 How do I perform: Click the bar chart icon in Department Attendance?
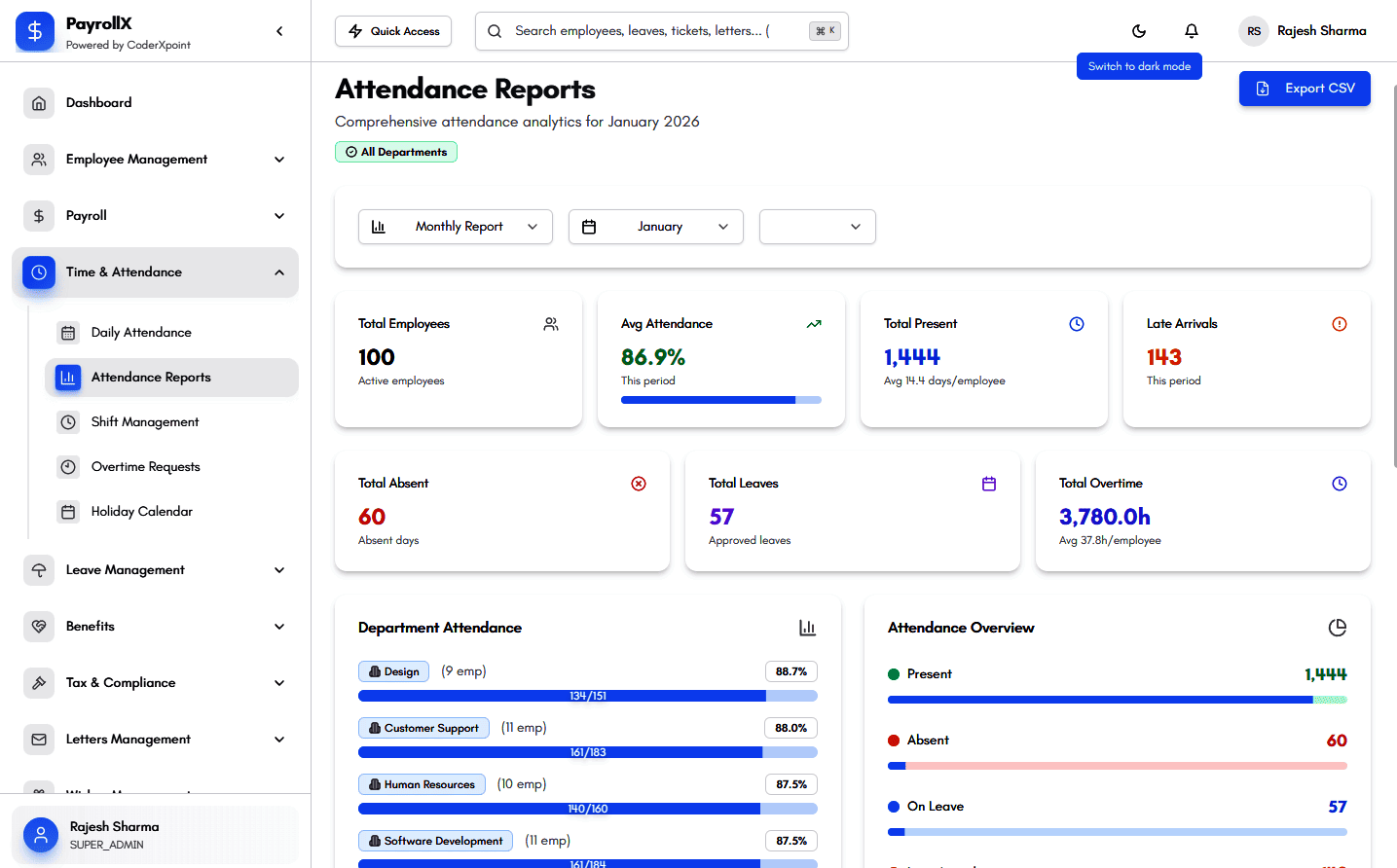pos(807,628)
